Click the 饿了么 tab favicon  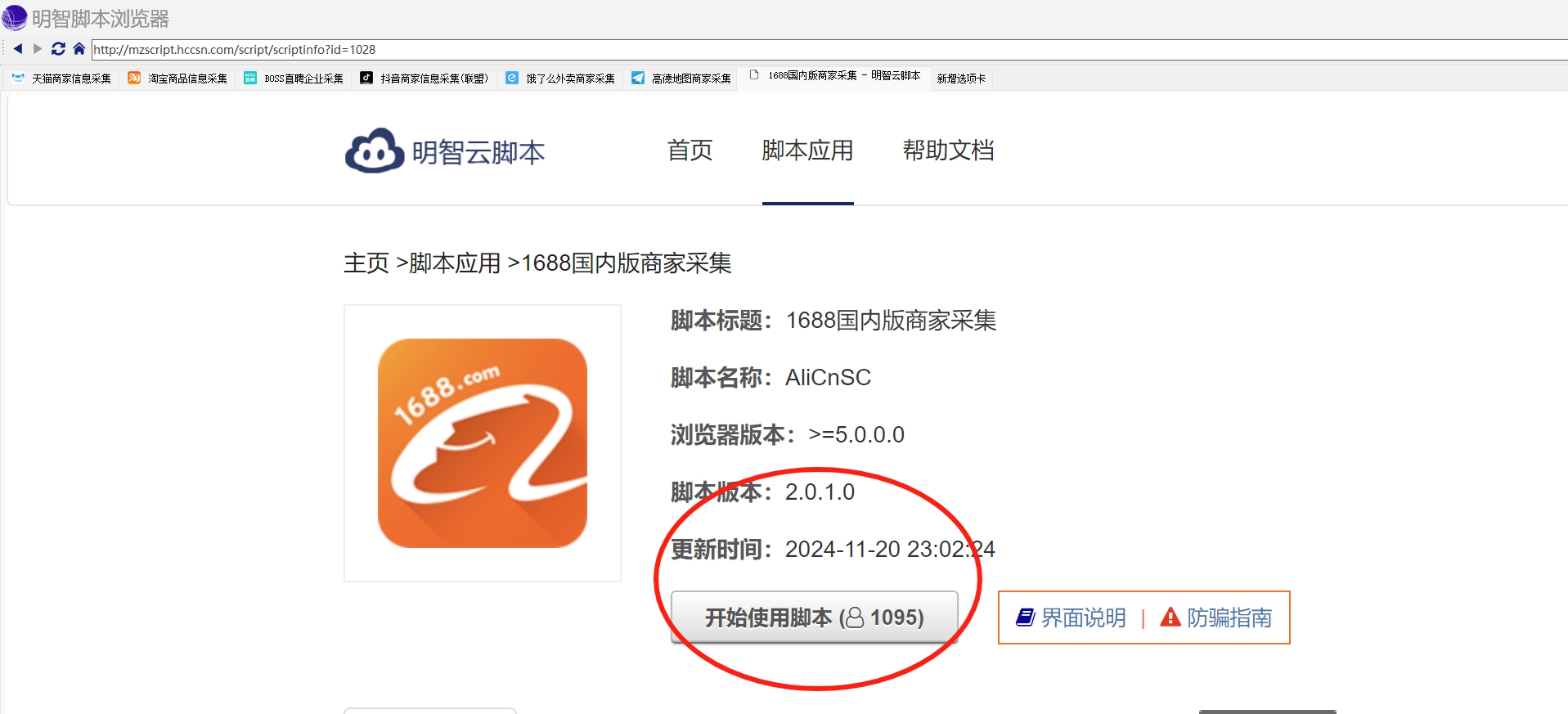pos(512,78)
